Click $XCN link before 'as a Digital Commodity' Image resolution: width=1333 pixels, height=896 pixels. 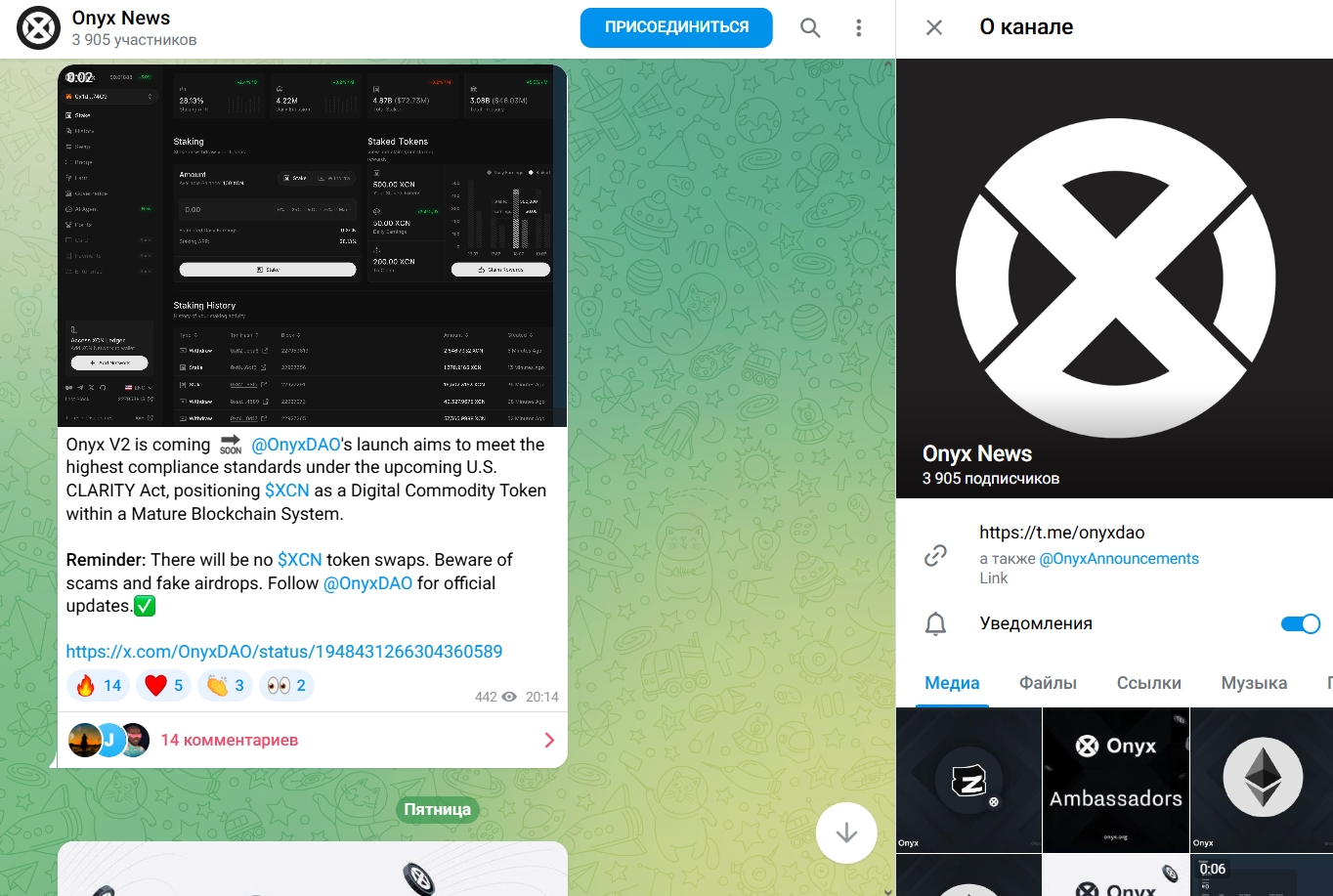tap(287, 491)
